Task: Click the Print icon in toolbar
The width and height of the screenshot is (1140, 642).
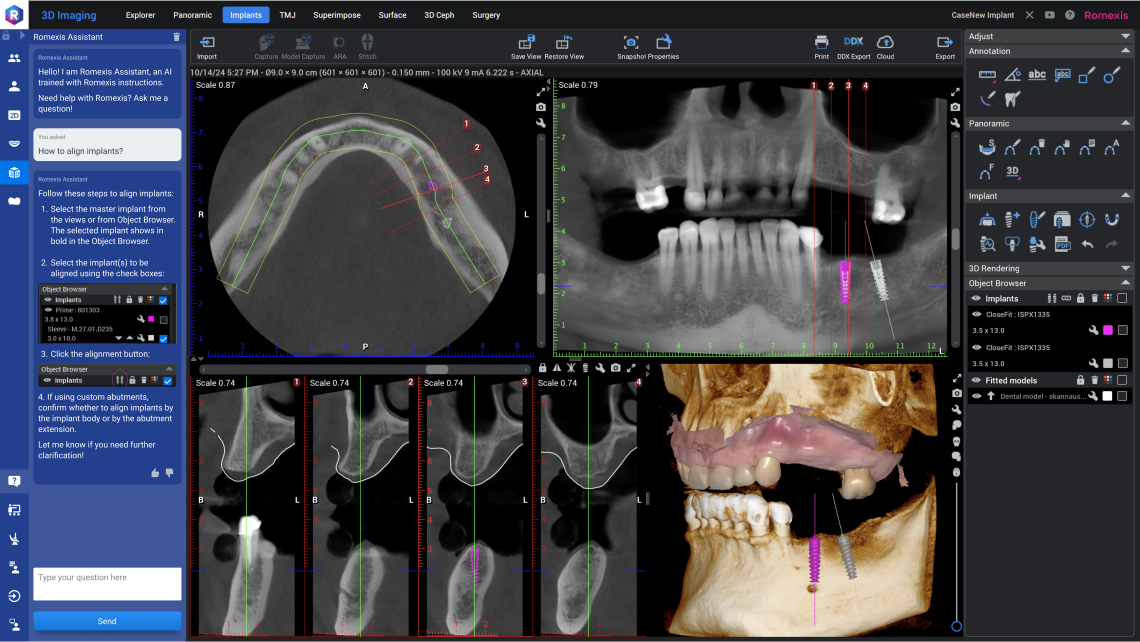Action: 821,42
